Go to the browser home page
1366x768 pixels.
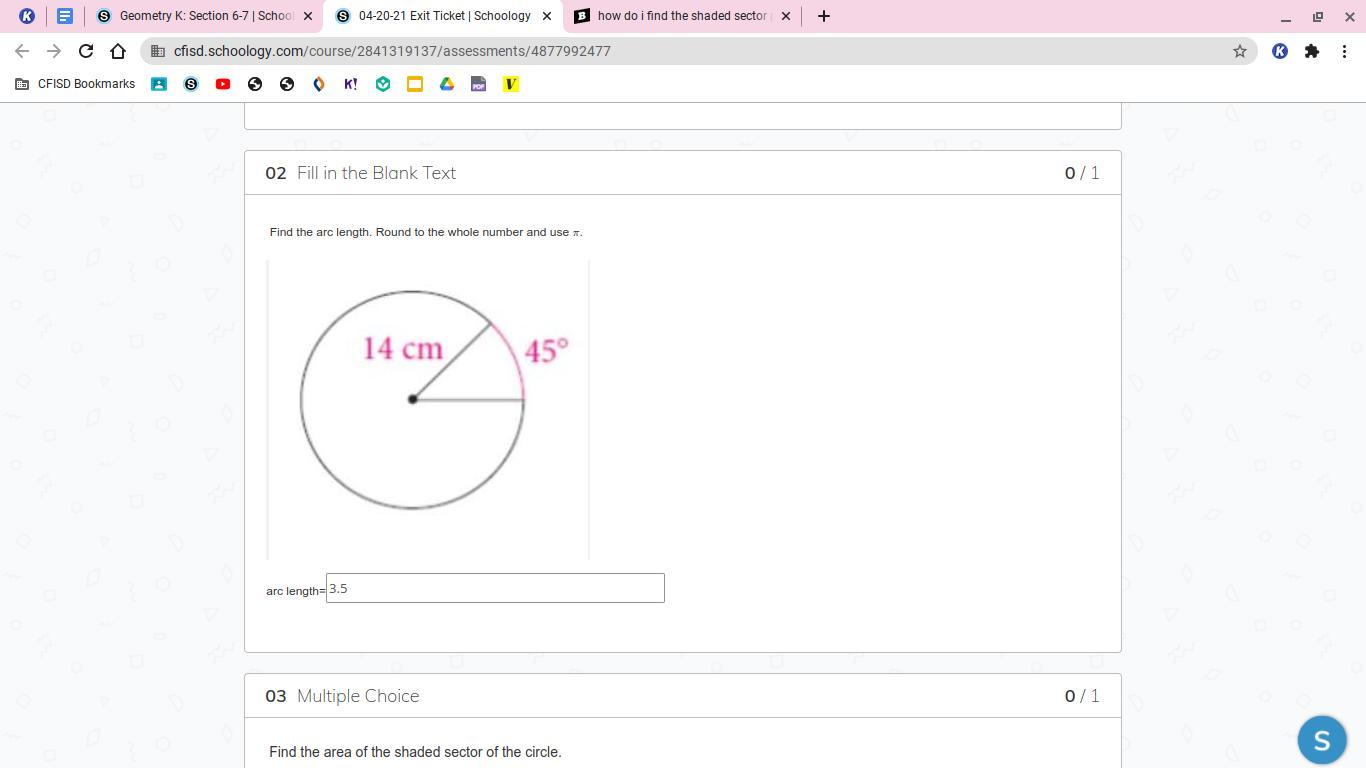(x=118, y=51)
